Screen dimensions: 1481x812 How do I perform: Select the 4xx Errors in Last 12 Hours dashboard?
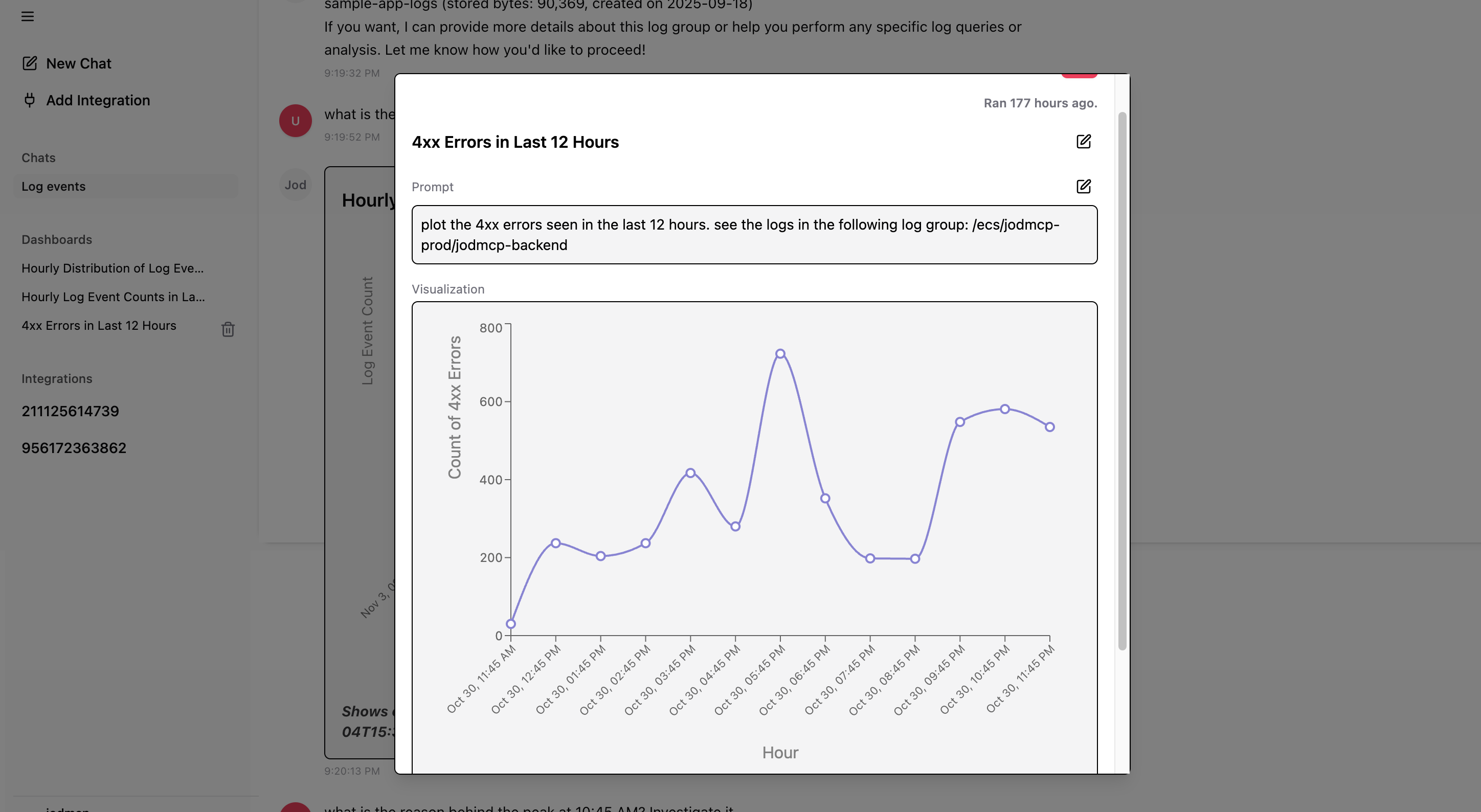point(99,325)
